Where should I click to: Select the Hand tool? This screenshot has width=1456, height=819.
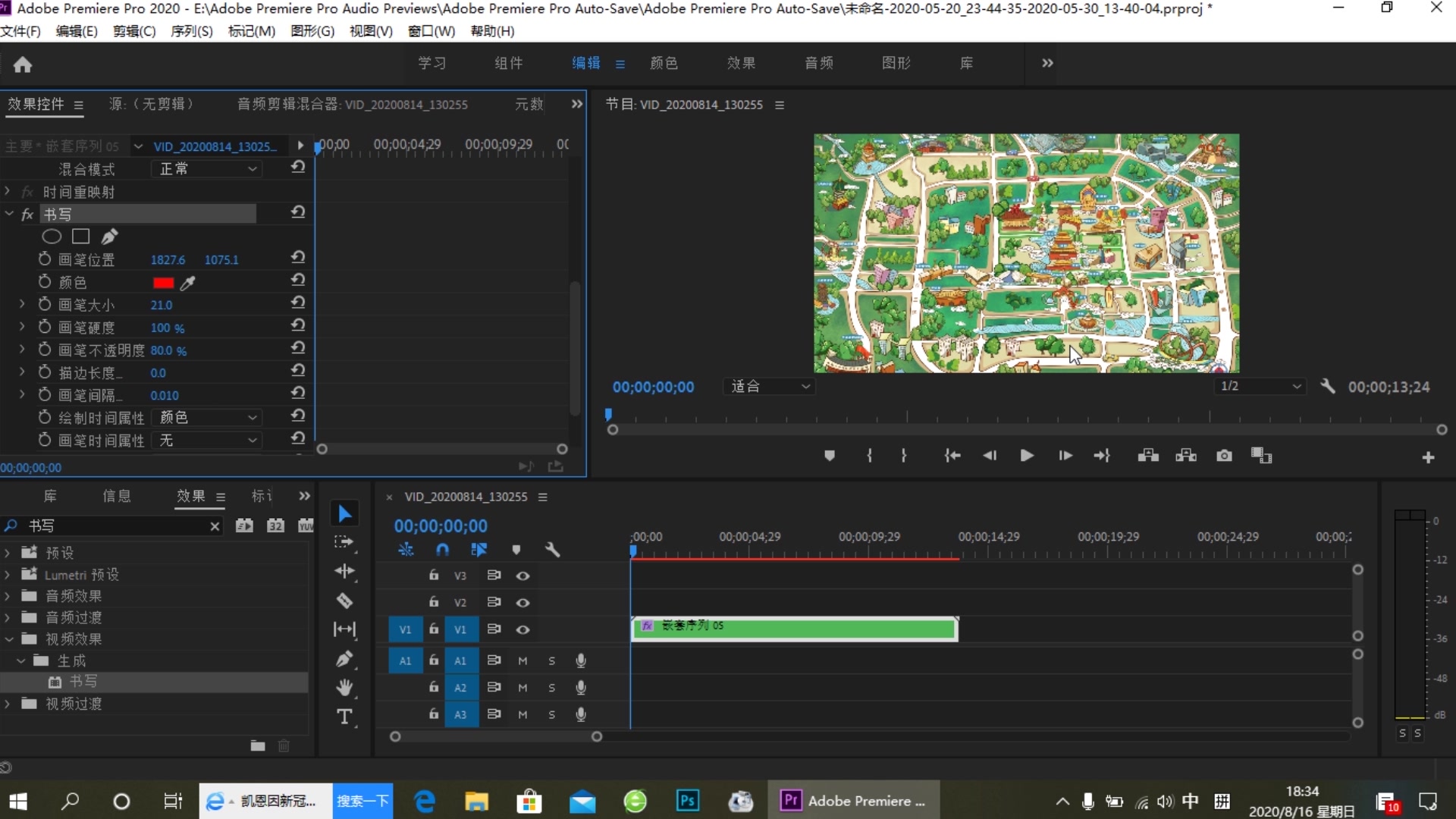click(x=344, y=688)
